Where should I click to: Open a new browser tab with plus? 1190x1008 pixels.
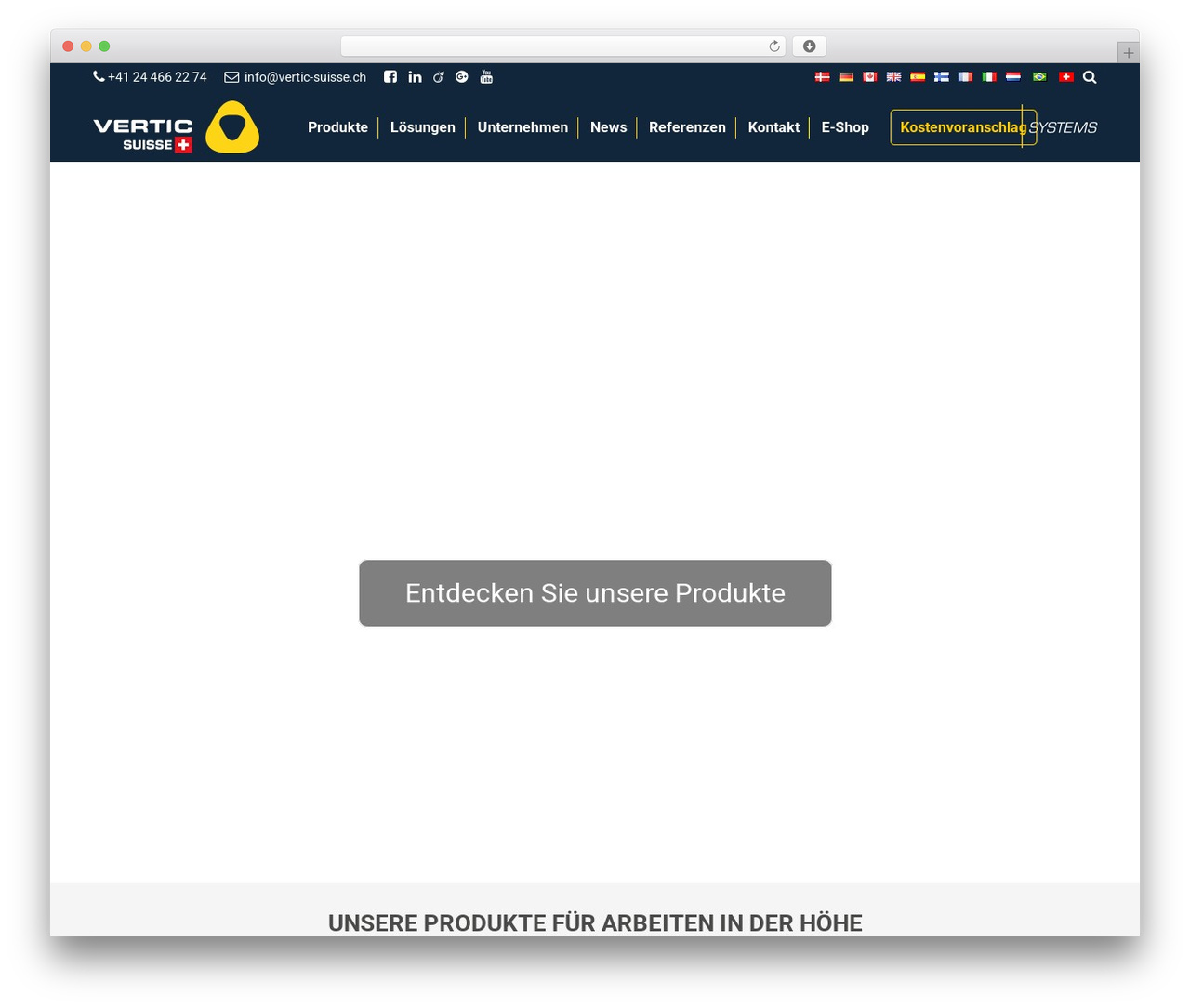coord(1129,53)
